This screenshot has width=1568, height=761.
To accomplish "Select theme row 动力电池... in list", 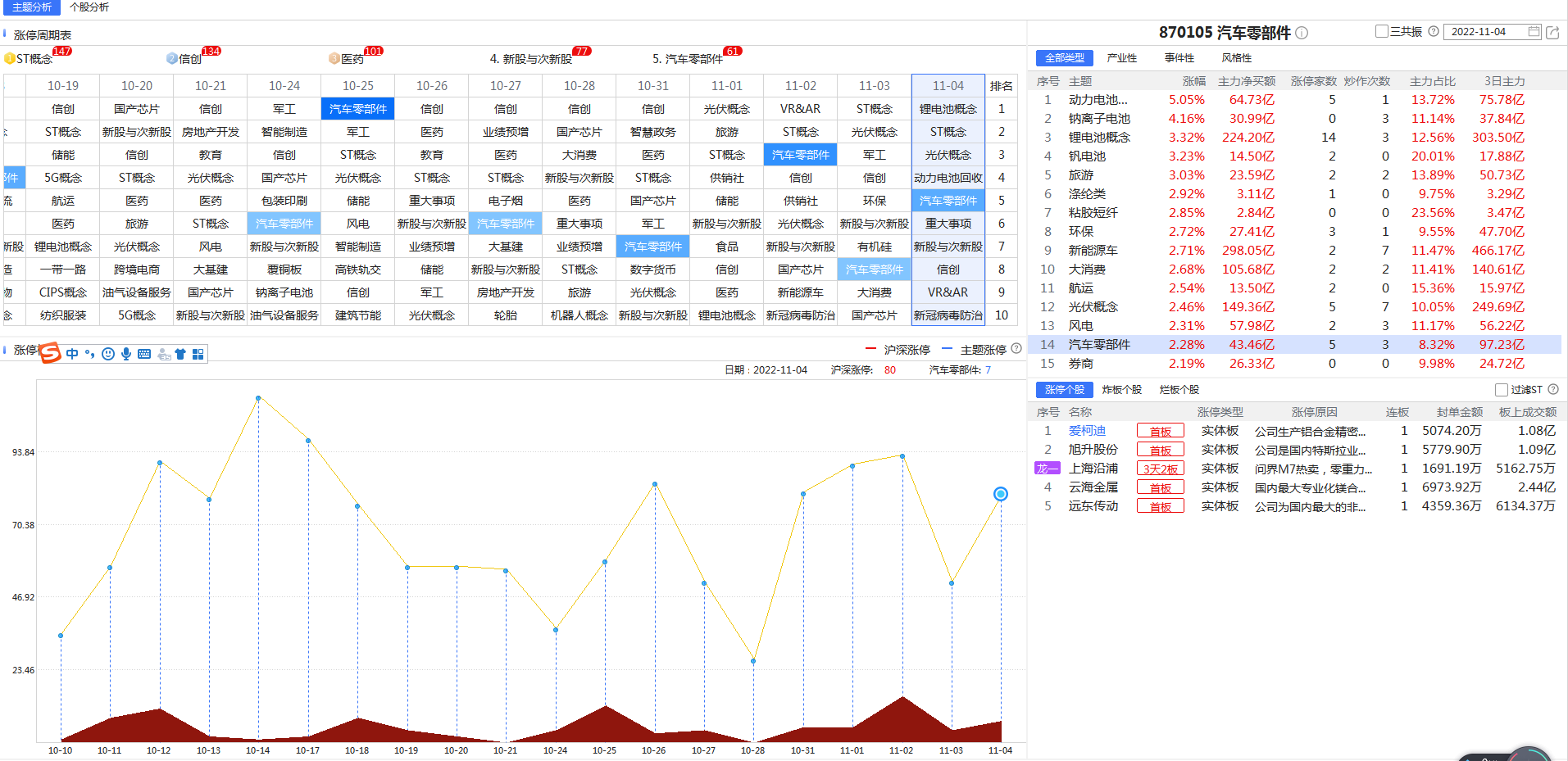I will pos(1294,100).
